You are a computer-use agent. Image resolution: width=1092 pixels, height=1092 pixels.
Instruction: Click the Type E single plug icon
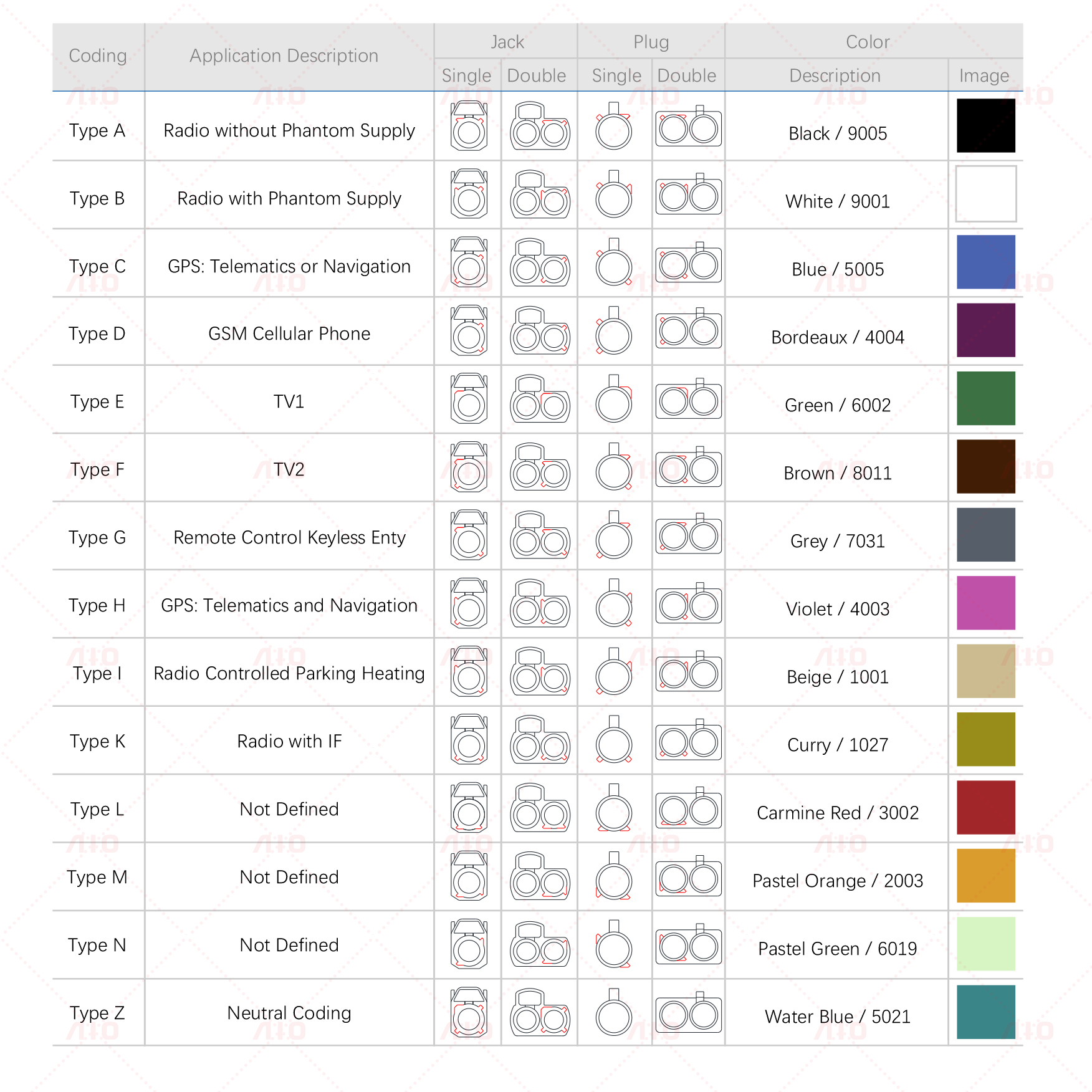click(x=614, y=399)
